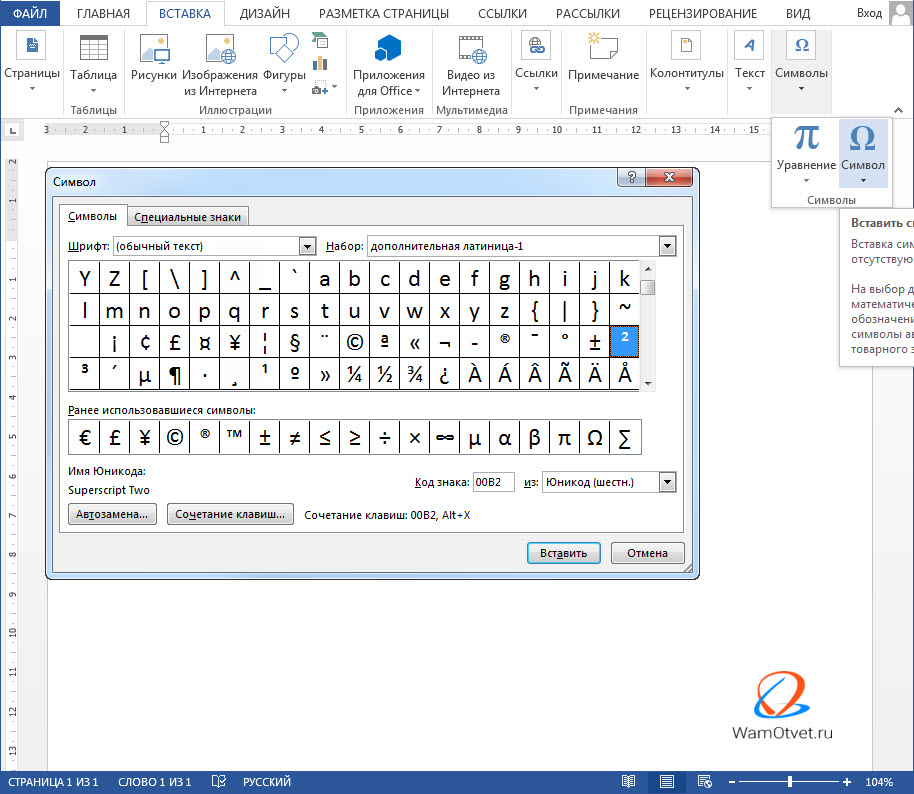914x794 pixels.
Task: Expand the snapshot icon dropdown arrow
Action: [335, 87]
